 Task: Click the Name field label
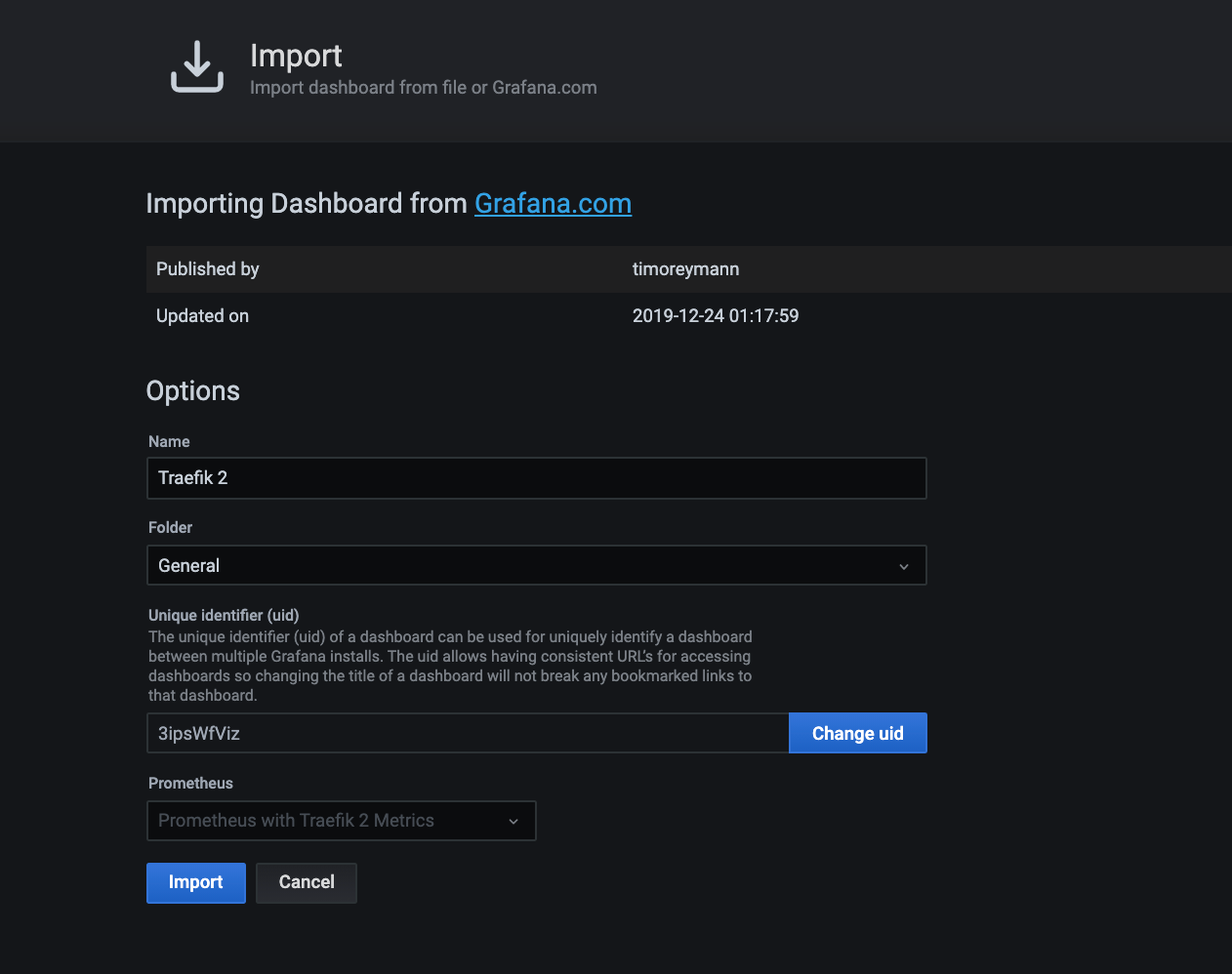pos(169,441)
